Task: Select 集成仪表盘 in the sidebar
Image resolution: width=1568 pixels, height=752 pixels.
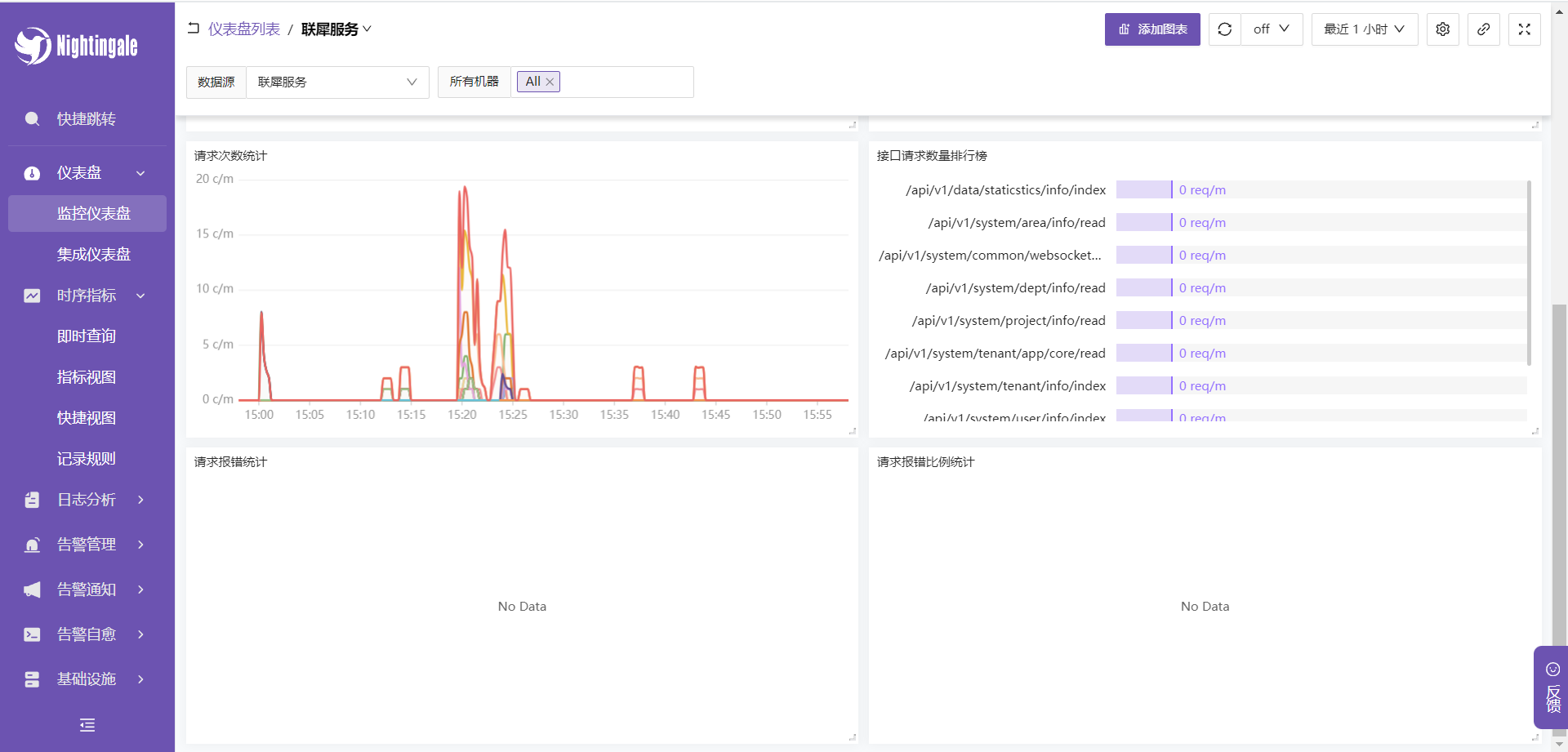Action: [93, 255]
